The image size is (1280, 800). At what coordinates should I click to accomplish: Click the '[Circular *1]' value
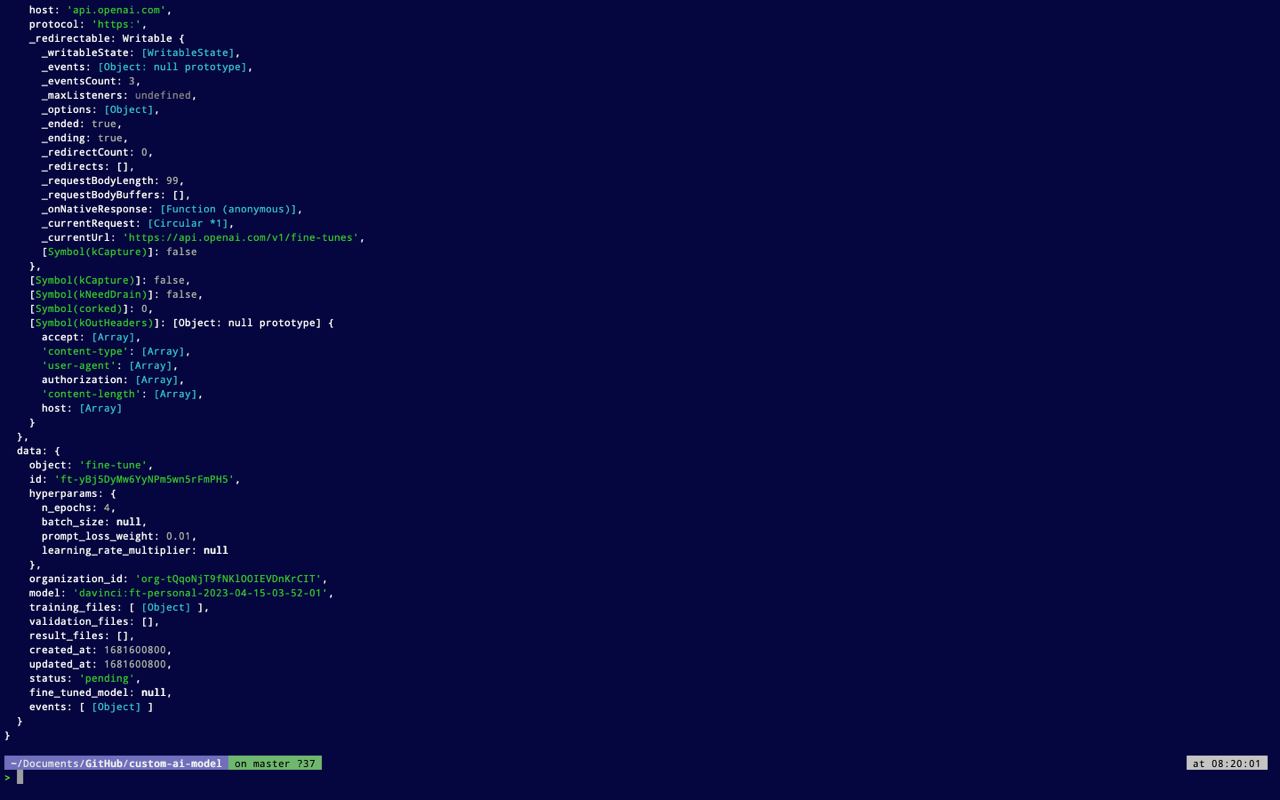187,223
